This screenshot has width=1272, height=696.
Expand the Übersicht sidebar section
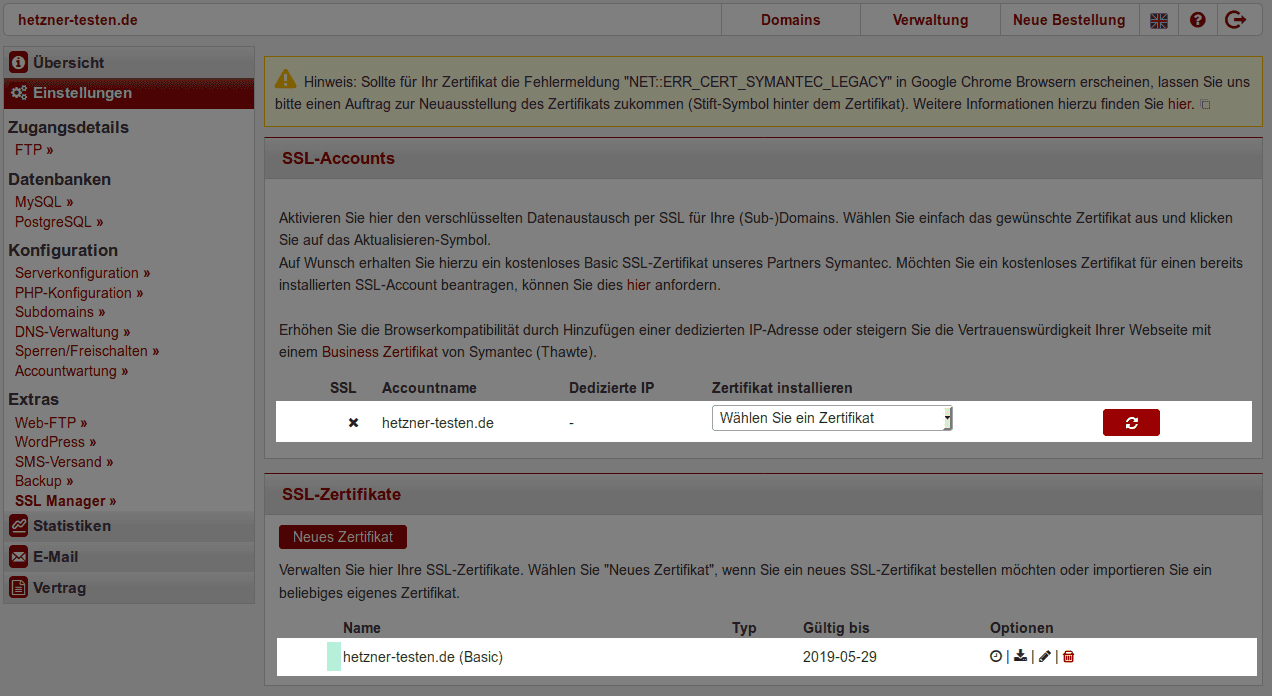point(129,62)
